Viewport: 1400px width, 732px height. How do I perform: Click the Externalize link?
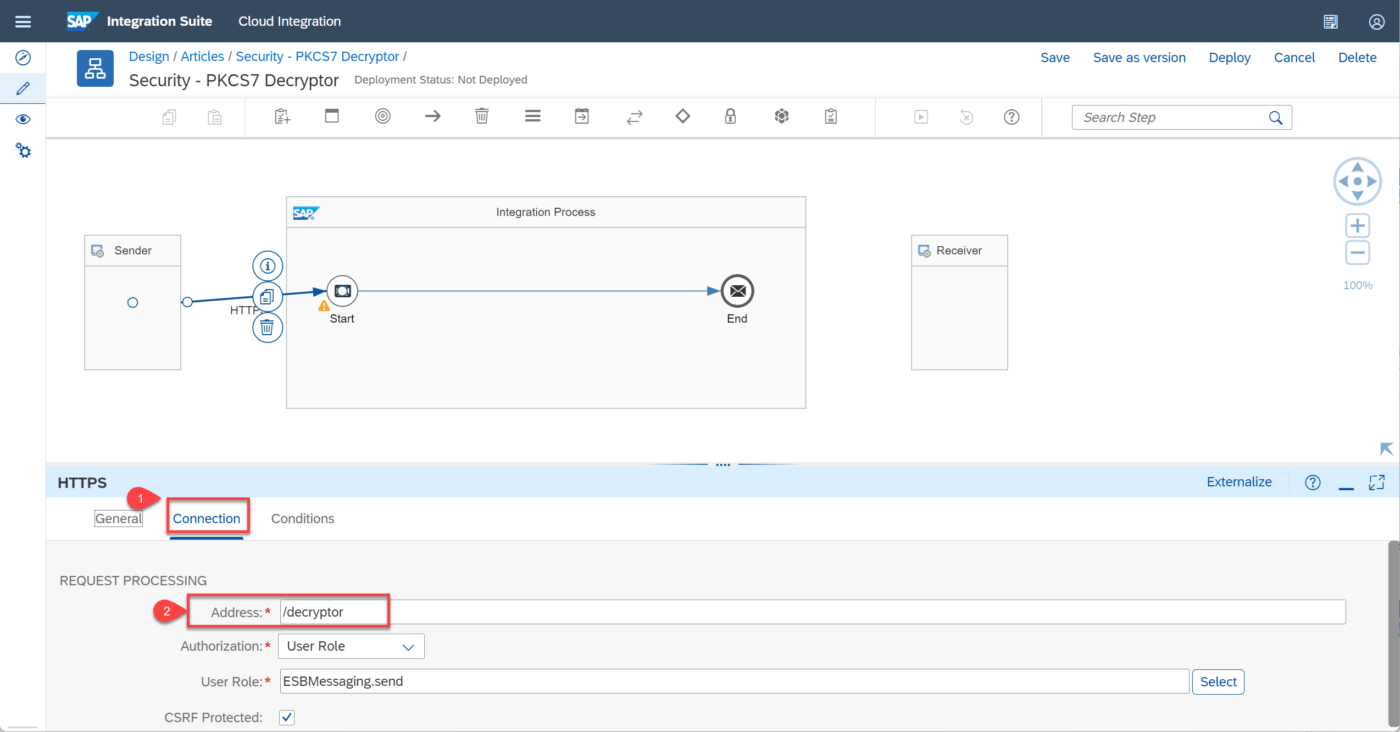click(1239, 481)
